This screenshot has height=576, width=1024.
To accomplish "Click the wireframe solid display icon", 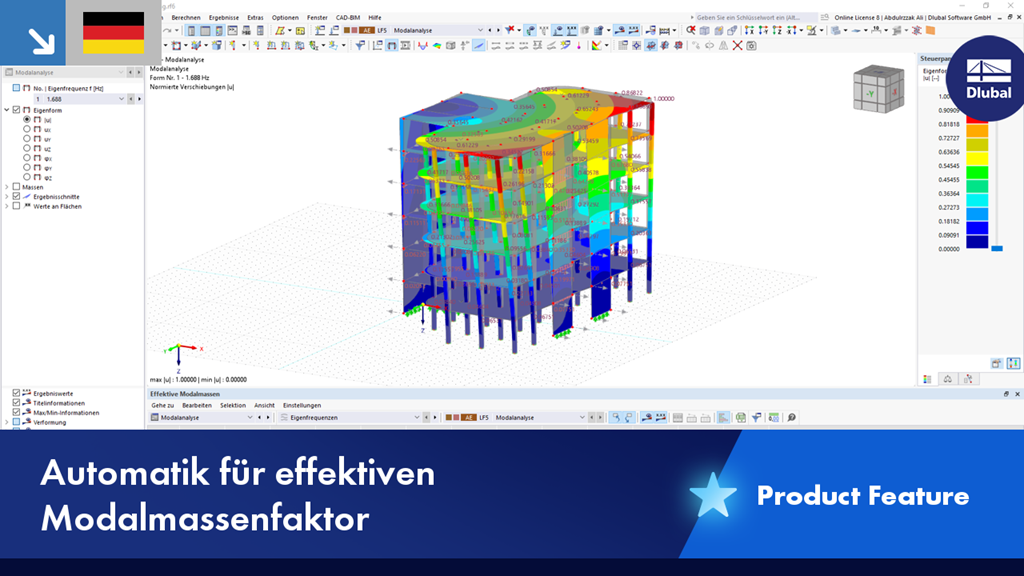I will coord(451,45).
